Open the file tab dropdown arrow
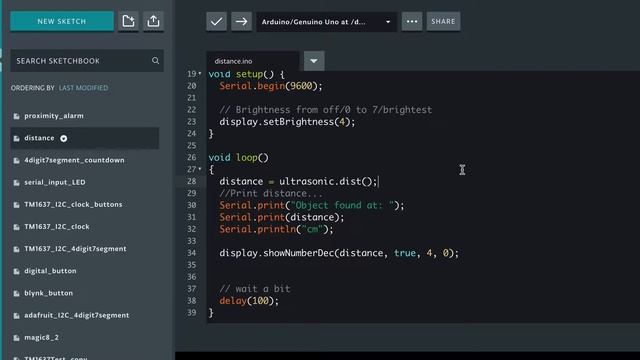The image size is (640, 360). pos(314,61)
